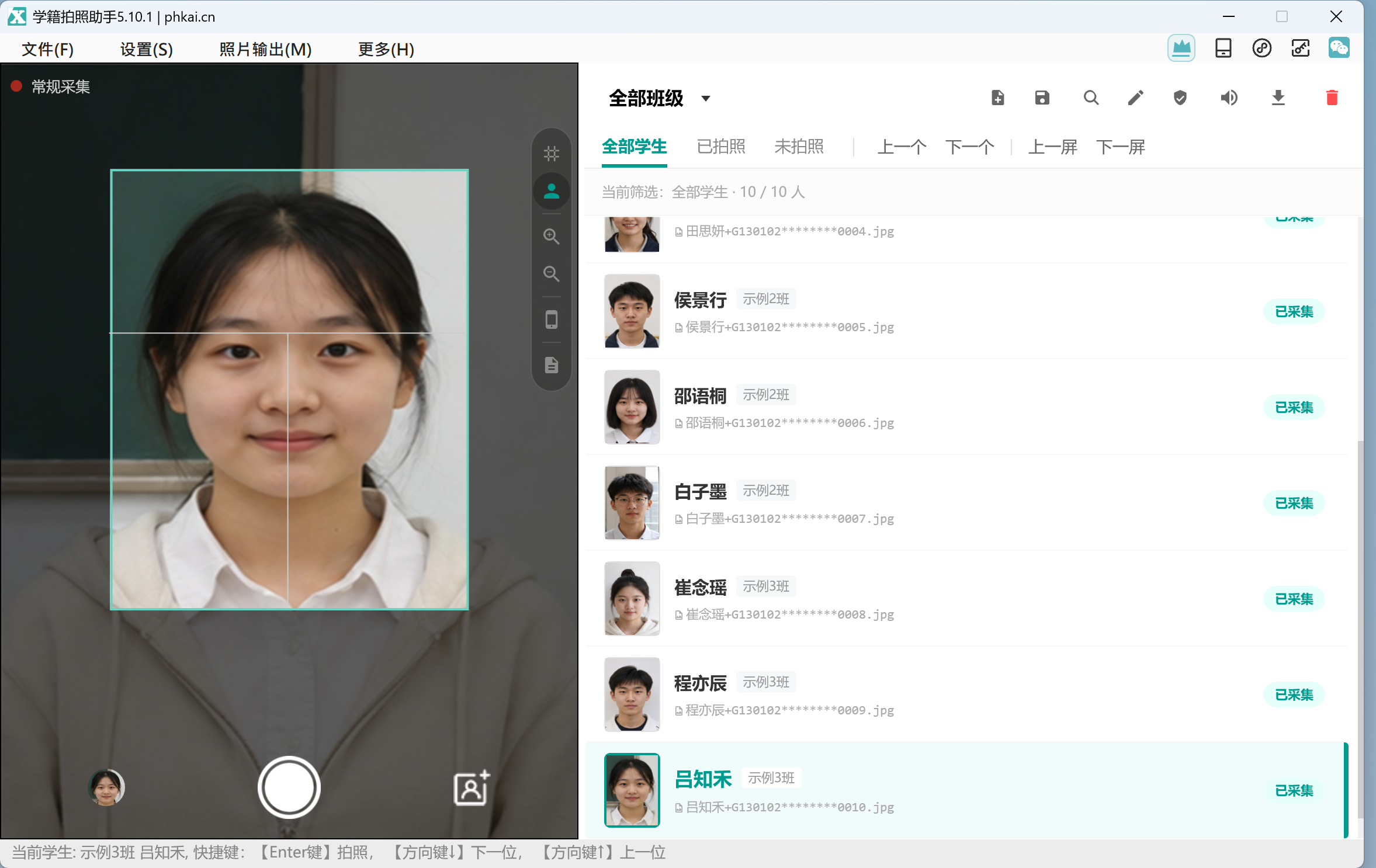Click 吕知禾's photo thumbnail
The image size is (1376, 868).
point(632,790)
